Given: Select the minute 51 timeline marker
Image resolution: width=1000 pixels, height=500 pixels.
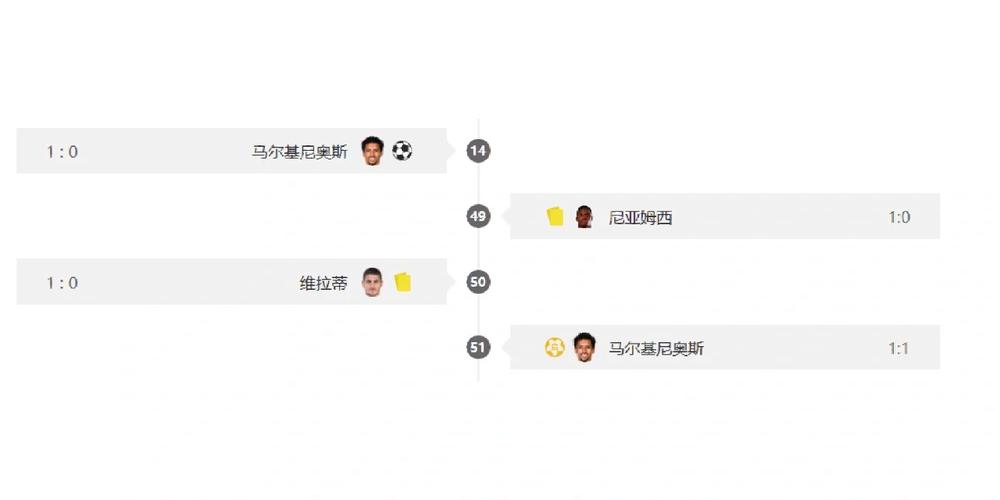Looking at the screenshot, I should pyautogui.click(x=478, y=348).
